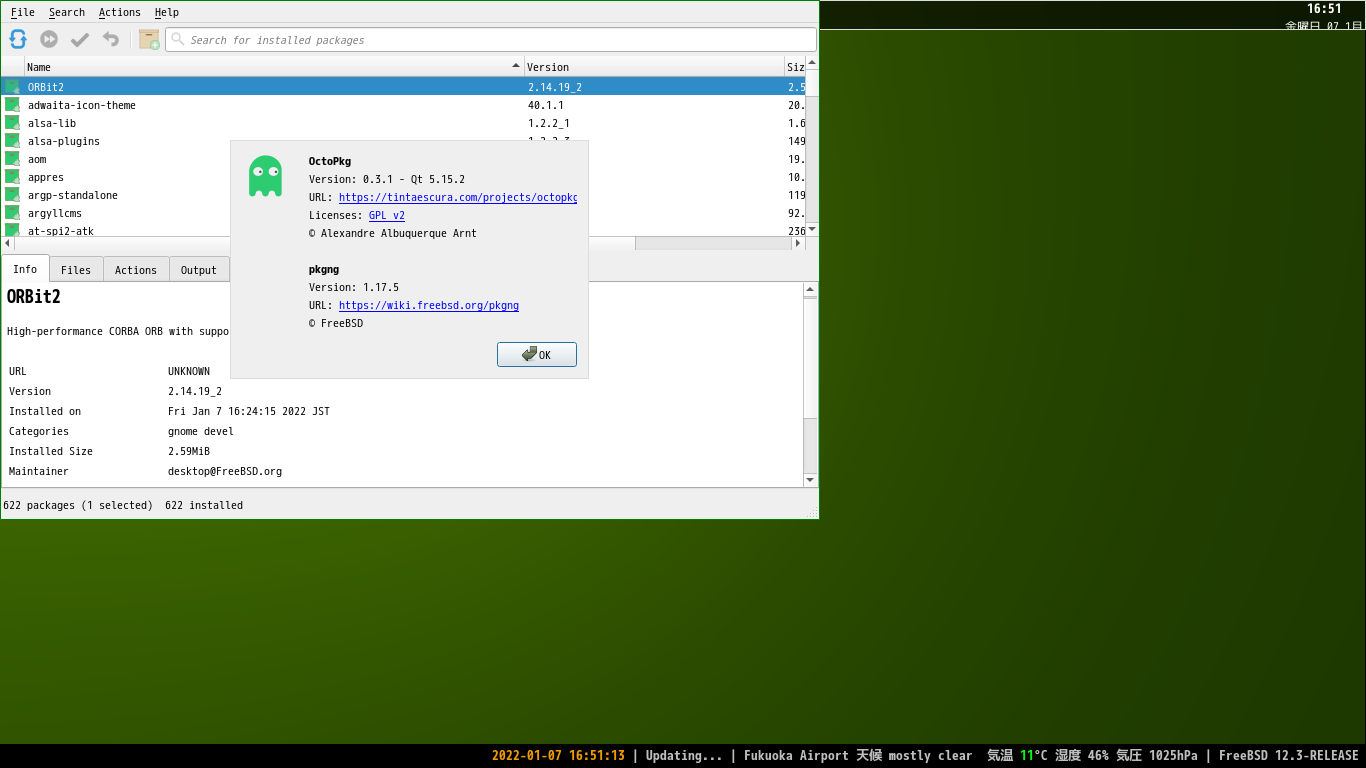
Task: Click the version cell 1.2.2_1
Action: point(549,123)
